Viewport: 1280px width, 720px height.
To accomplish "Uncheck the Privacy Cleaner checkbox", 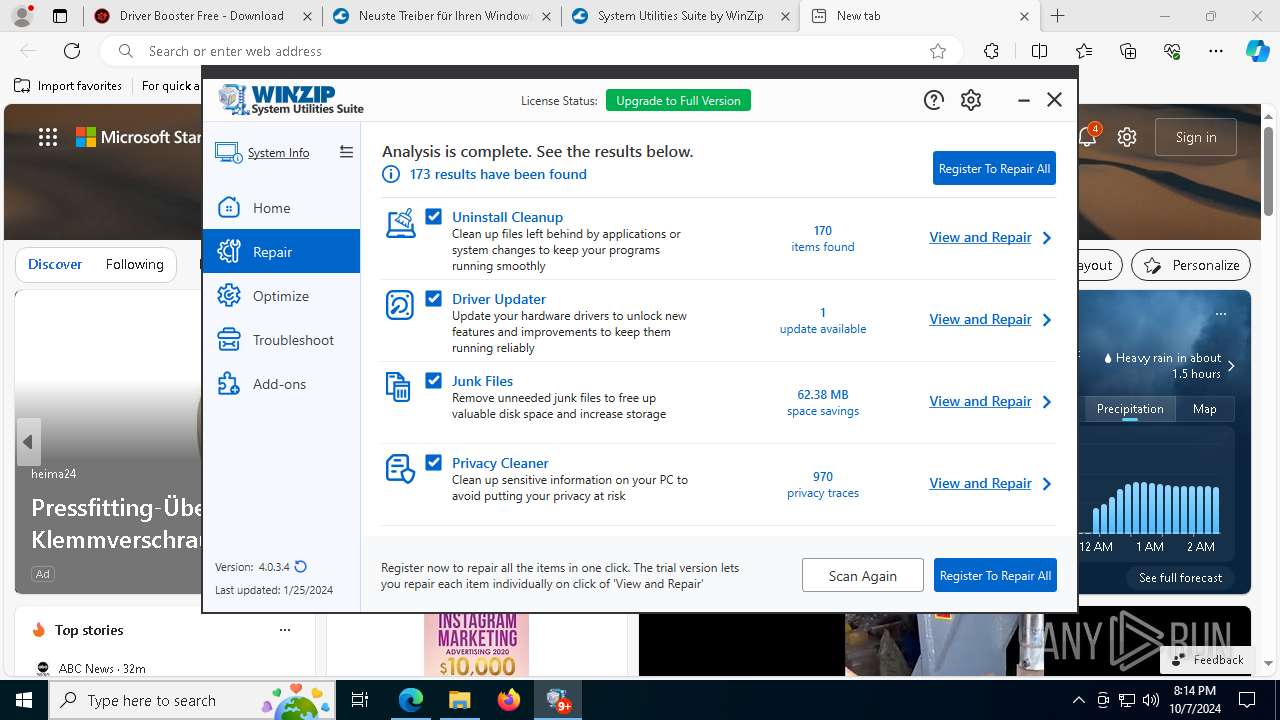I will (x=433, y=462).
